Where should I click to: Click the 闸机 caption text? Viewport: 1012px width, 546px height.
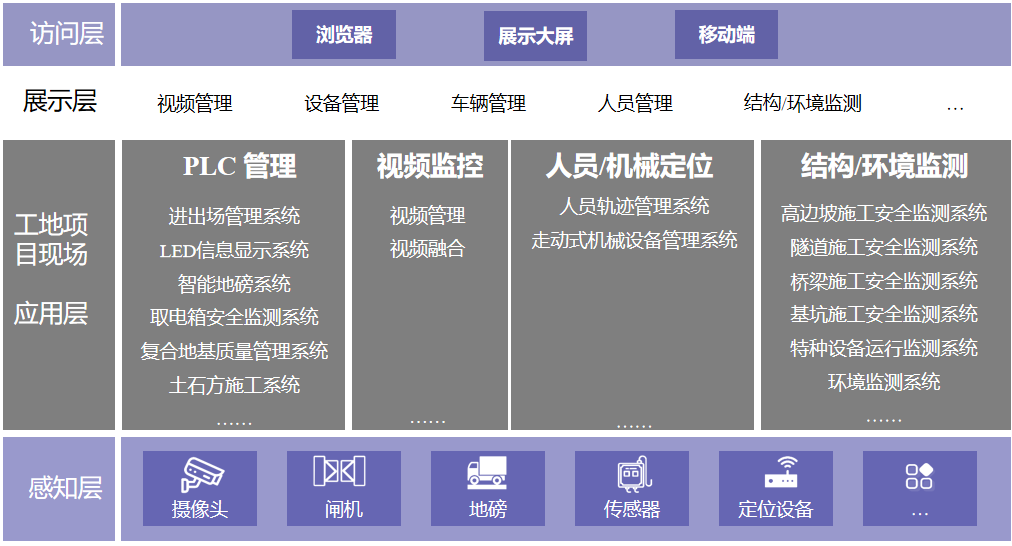click(x=343, y=510)
